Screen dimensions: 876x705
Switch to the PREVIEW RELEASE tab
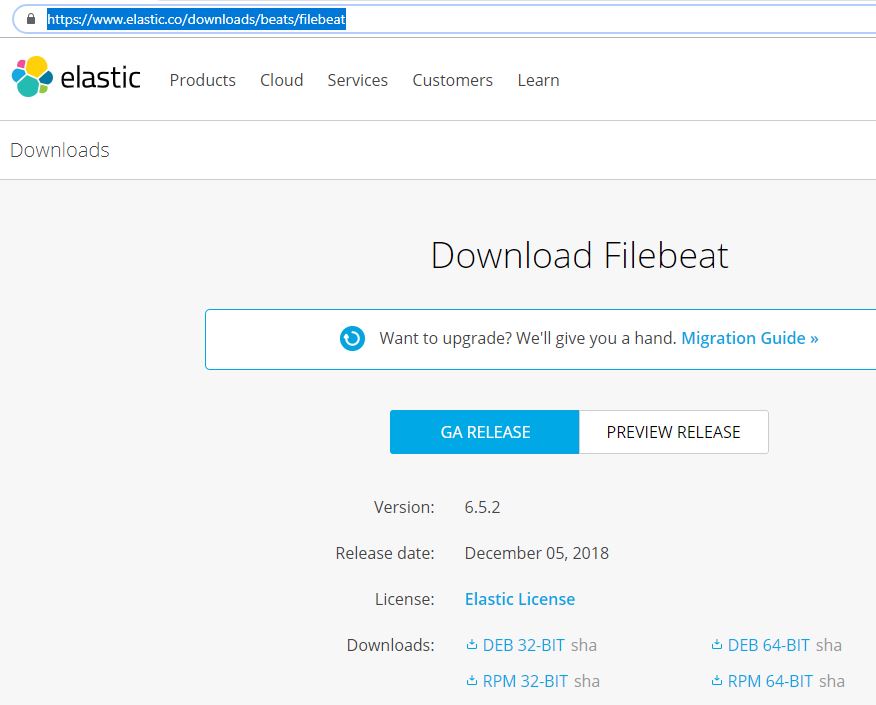(x=674, y=432)
